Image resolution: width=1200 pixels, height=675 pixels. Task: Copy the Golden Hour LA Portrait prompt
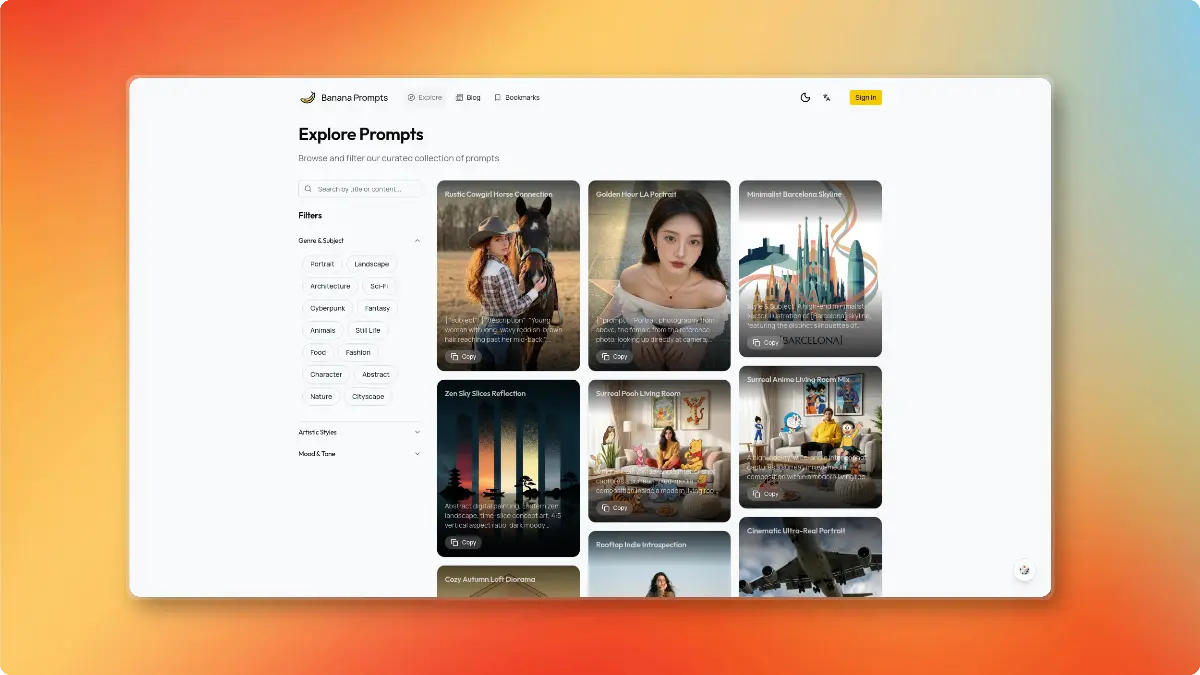[x=614, y=357]
